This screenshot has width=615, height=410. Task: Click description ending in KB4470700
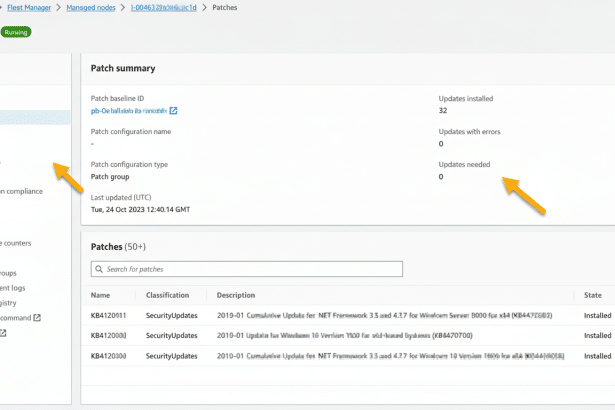[344, 336]
